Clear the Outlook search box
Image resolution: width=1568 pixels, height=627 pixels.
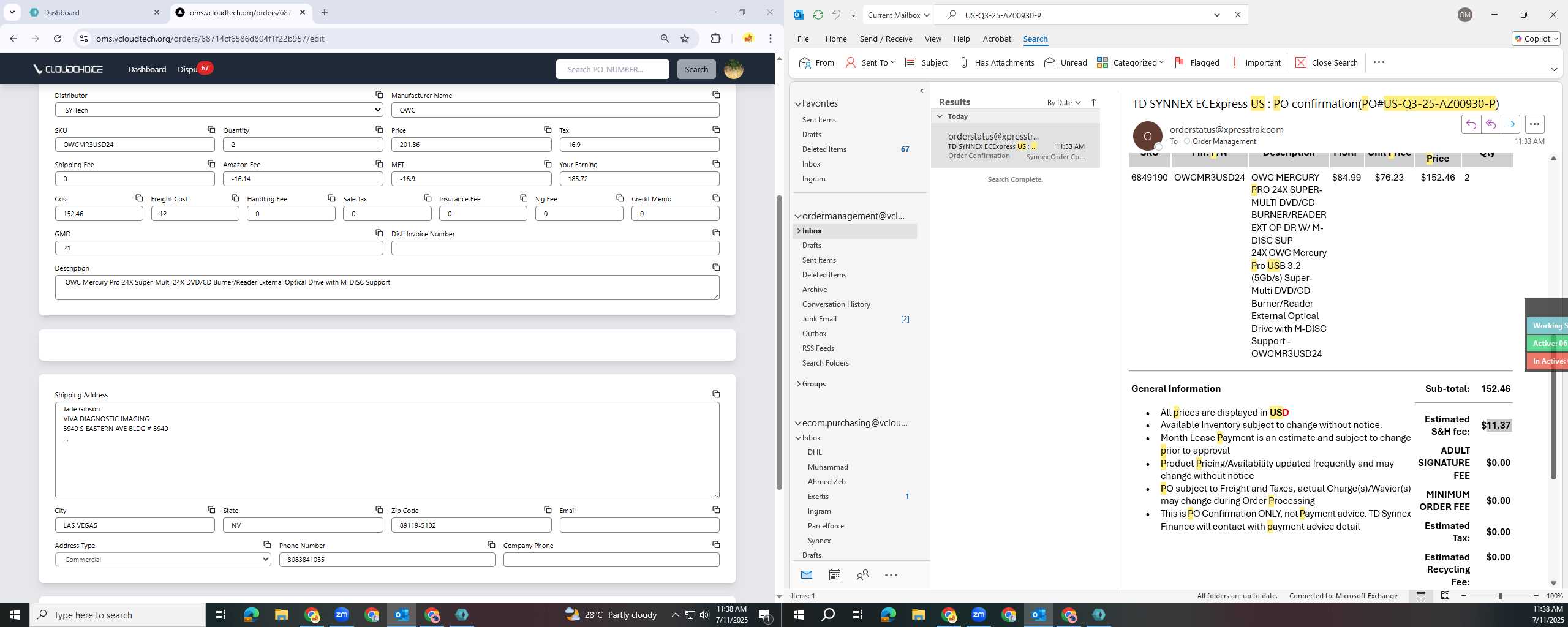point(1237,15)
